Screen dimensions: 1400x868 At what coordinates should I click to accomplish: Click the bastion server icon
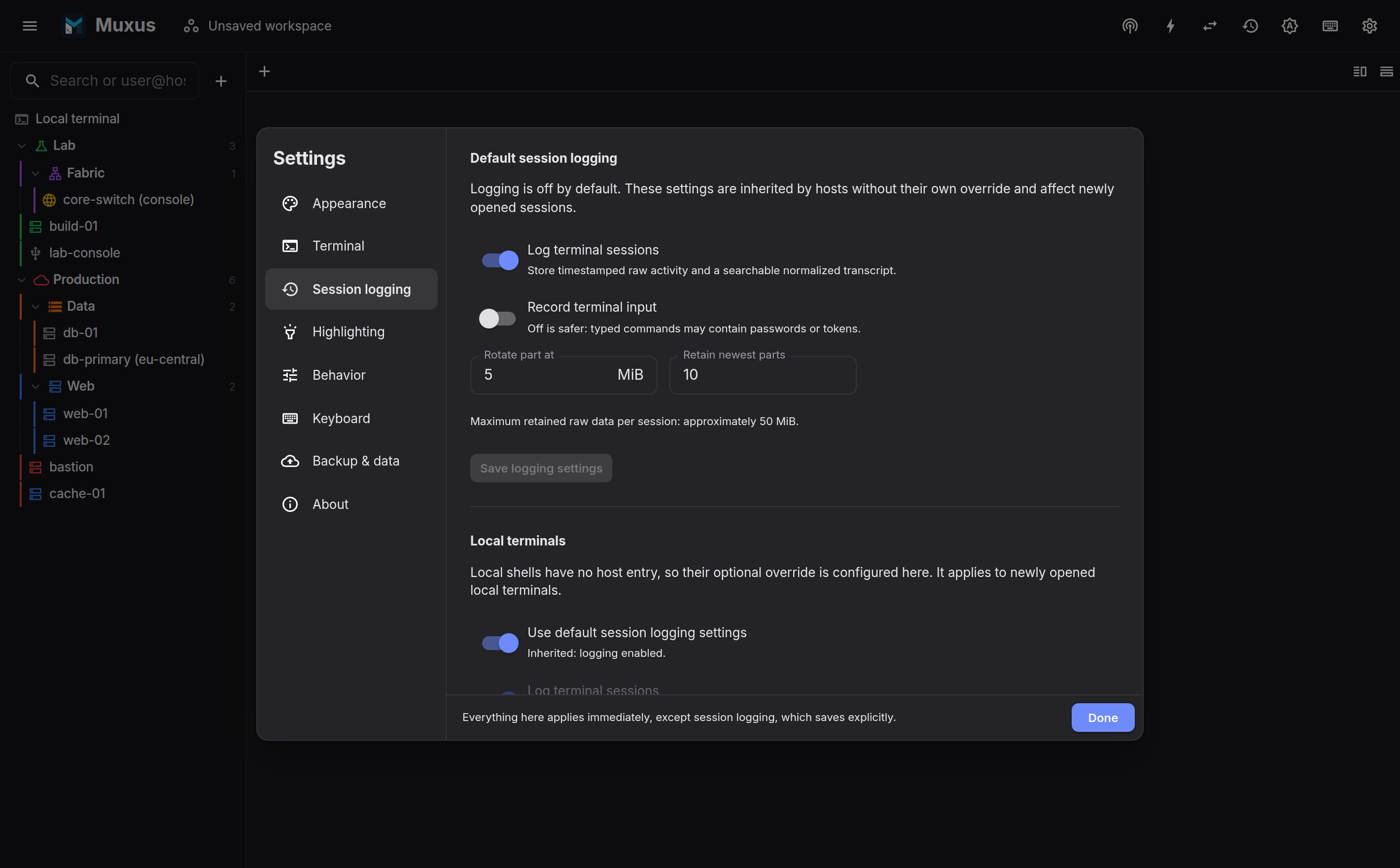(35, 468)
